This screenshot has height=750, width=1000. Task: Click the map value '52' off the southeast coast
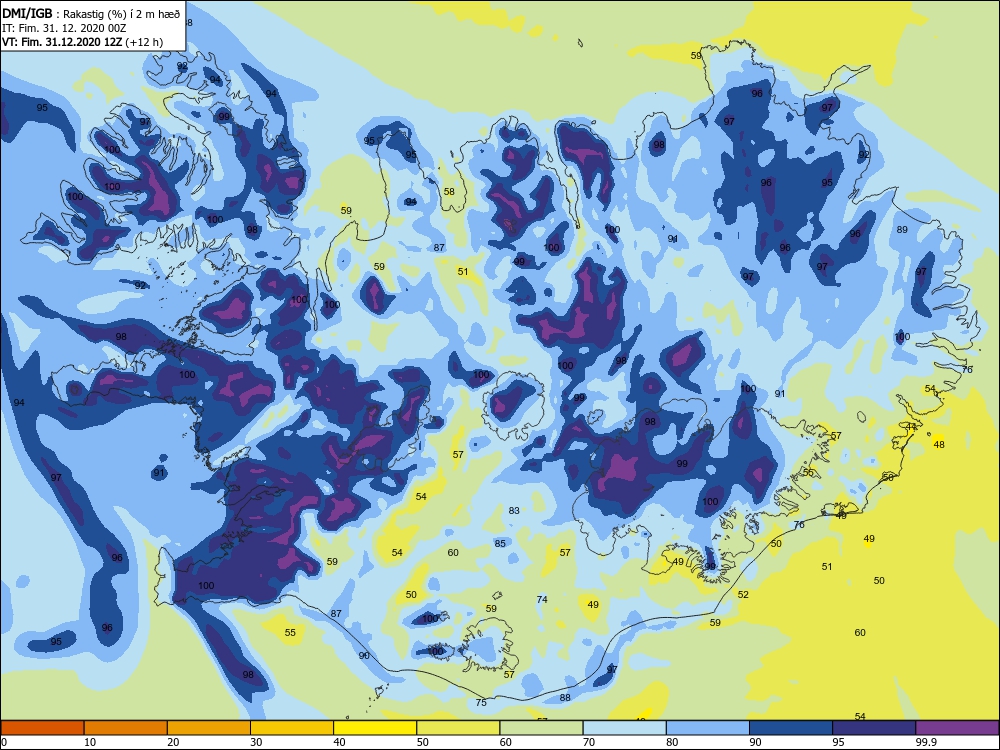[x=743, y=594]
